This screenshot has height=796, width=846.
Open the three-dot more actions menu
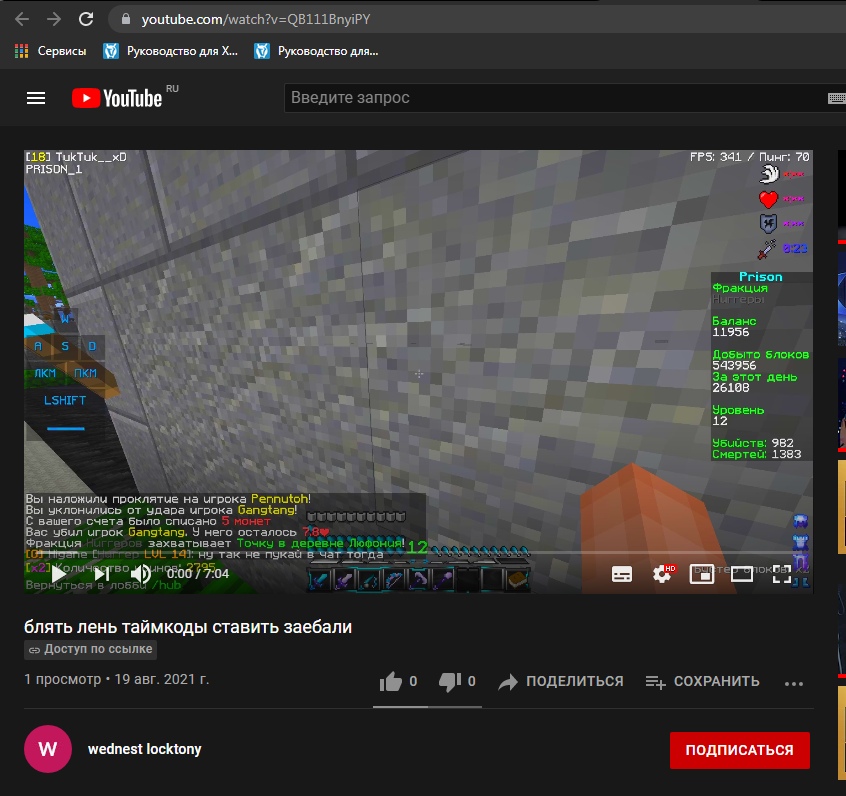(x=794, y=683)
